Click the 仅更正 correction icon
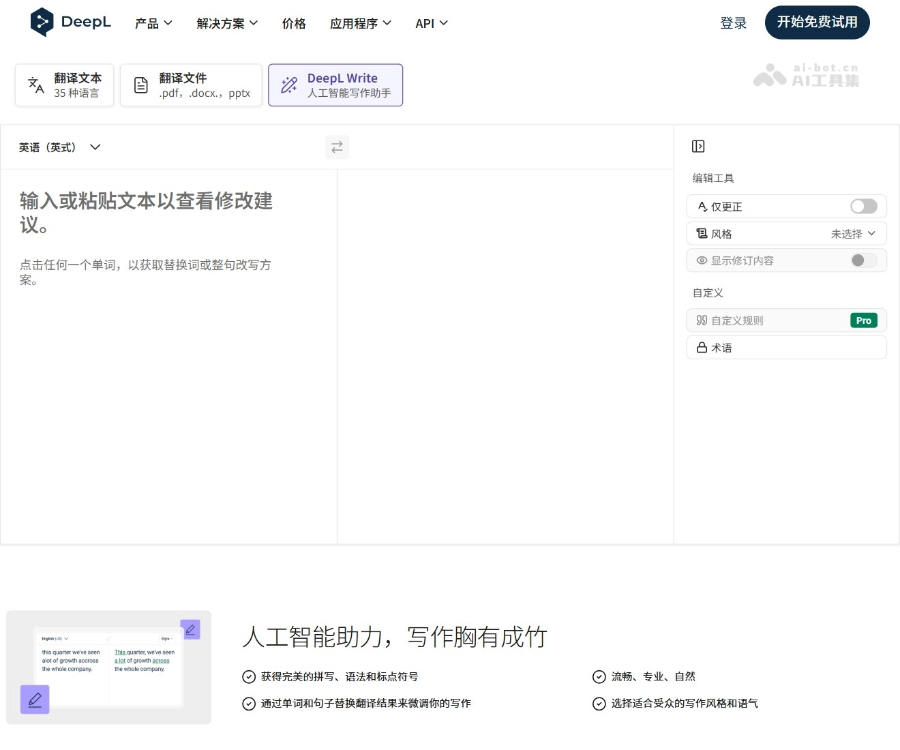900x750 pixels. (x=703, y=206)
